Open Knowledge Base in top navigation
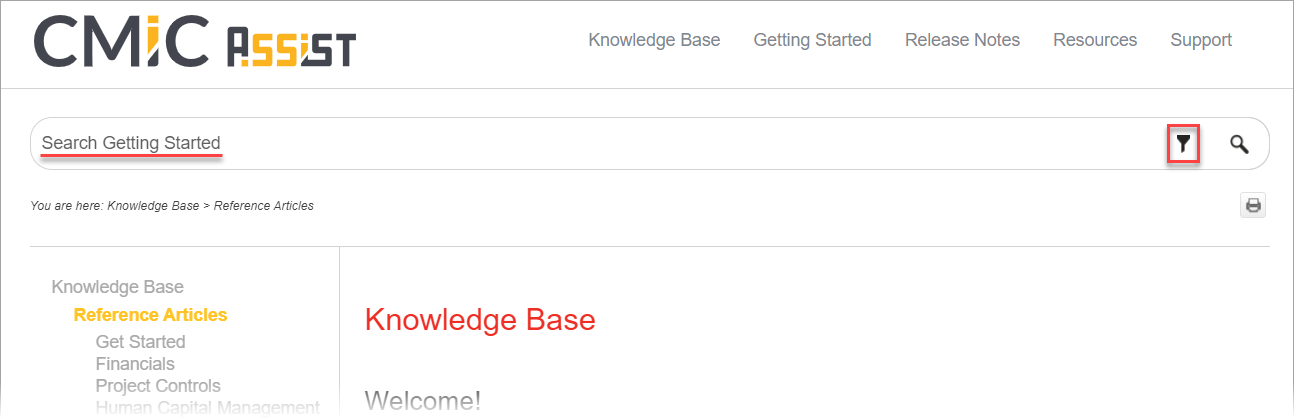The height and width of the screenshot is (419, 1294). 654,40
